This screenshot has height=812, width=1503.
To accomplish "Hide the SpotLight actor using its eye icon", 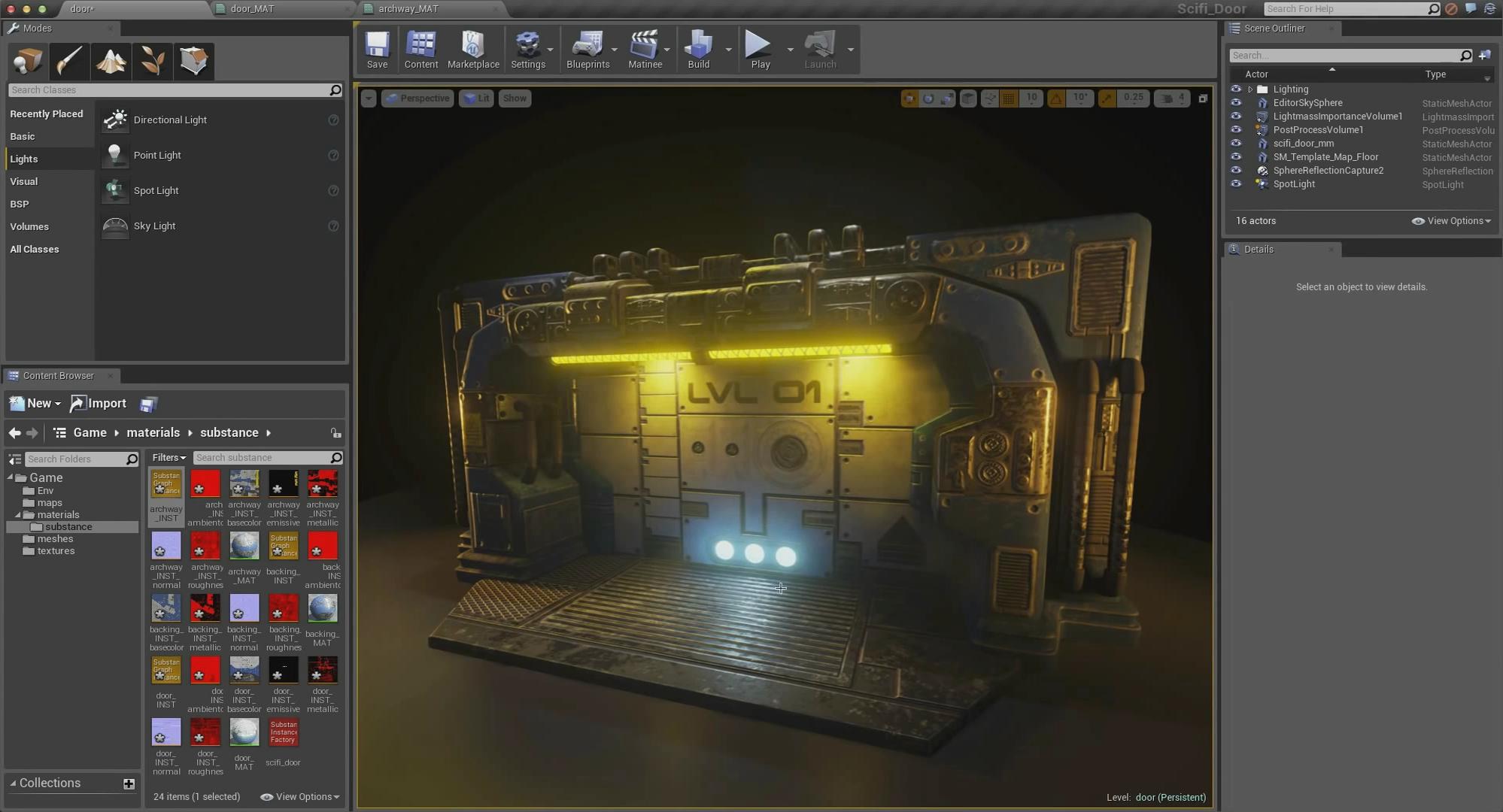I will pos(1236,184).
